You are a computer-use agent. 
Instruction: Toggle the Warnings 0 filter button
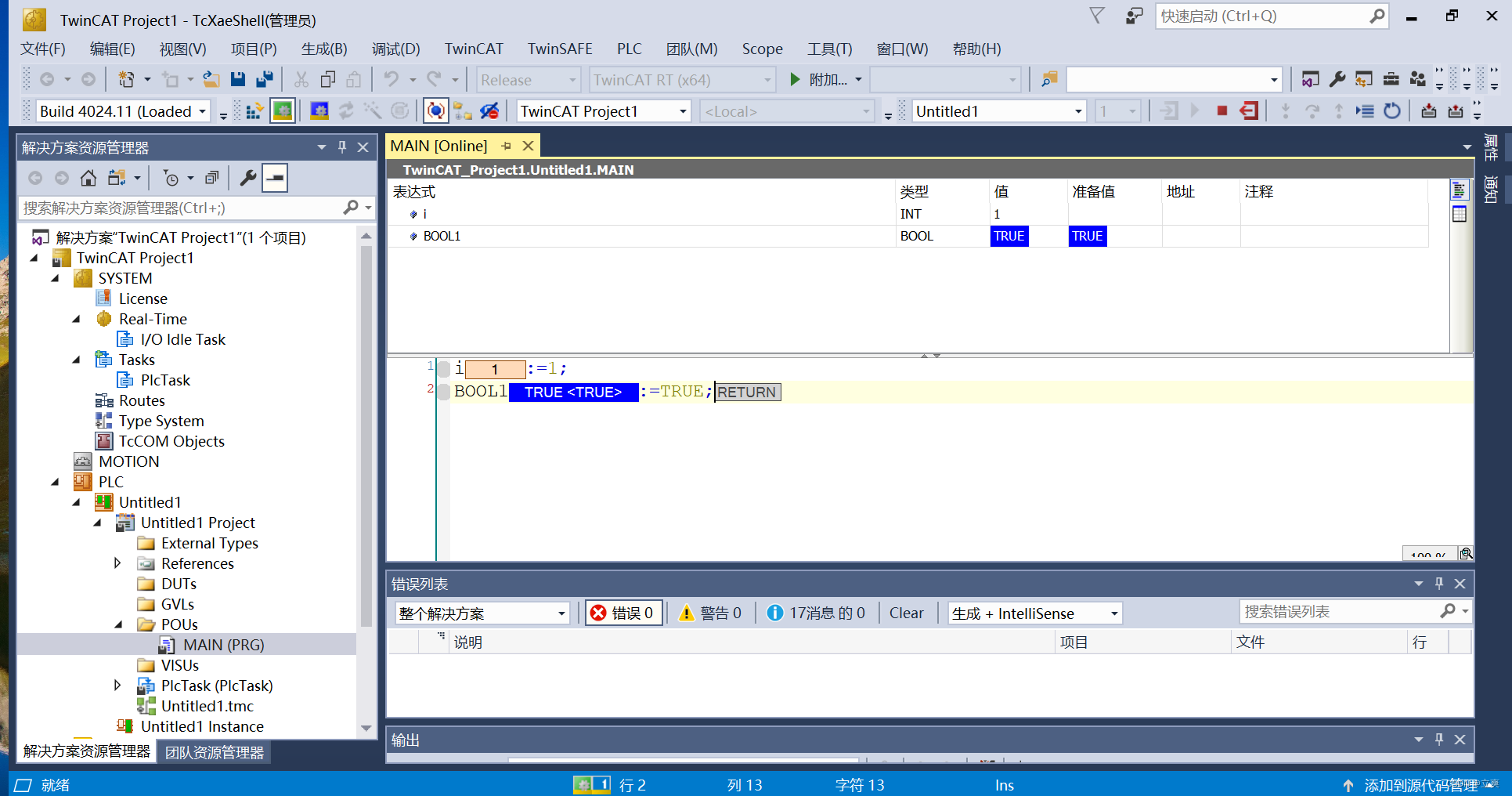coord(710,613)
